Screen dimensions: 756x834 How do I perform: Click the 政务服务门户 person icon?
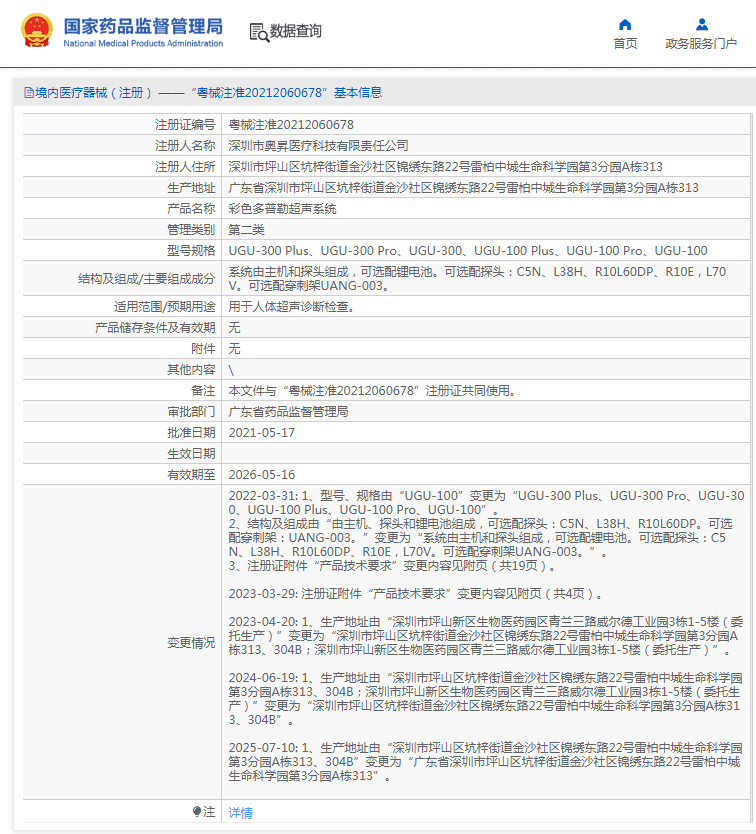pyautogui.click(x=701, y=25)
